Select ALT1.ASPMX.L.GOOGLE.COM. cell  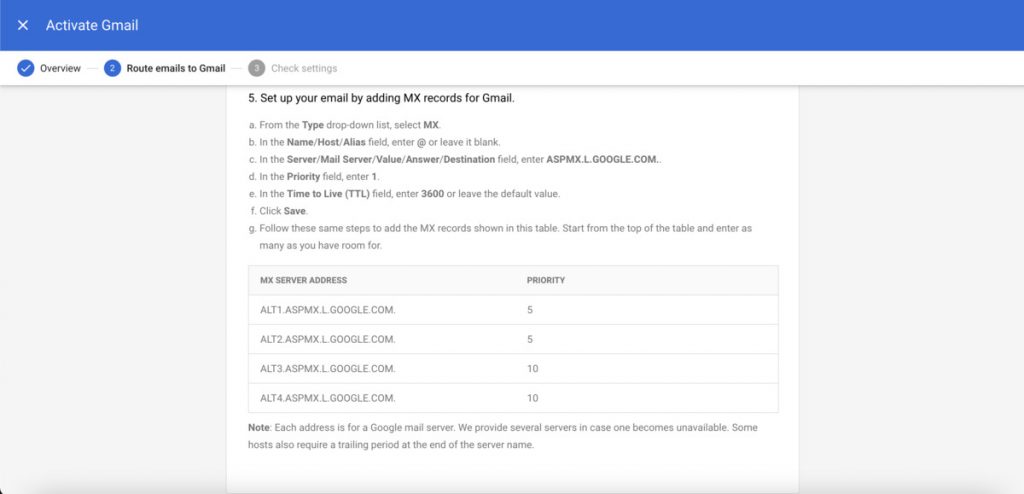click(328, 310)
